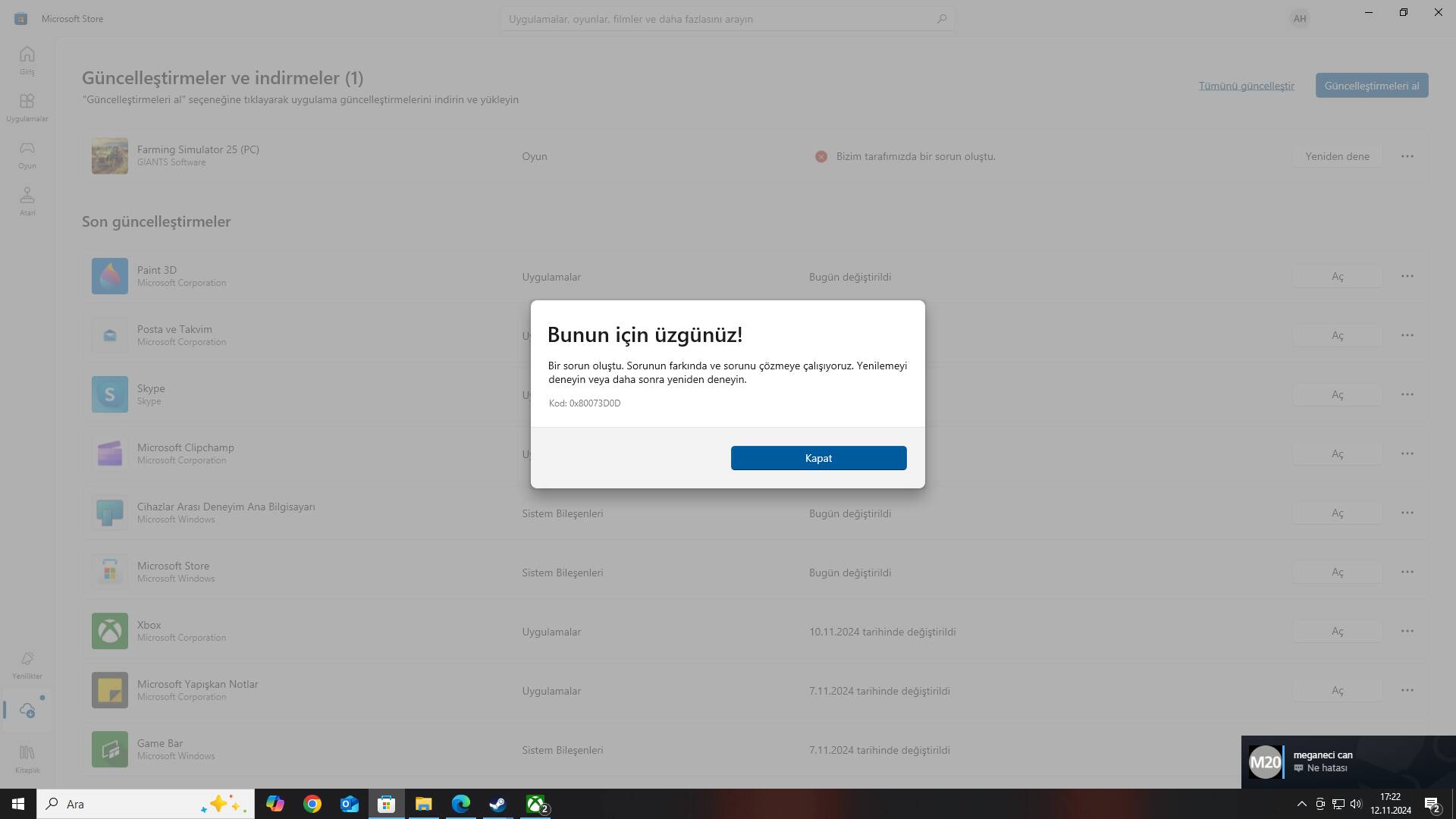Click the Tümünü güncelleştir link
Viewport: 1456px width, 819px height.
point(1246,86)
